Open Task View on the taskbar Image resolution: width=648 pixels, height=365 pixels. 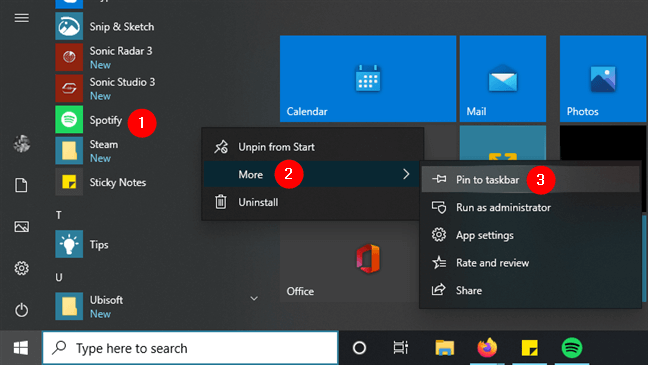pyautogui.click(x=400, y=348)
